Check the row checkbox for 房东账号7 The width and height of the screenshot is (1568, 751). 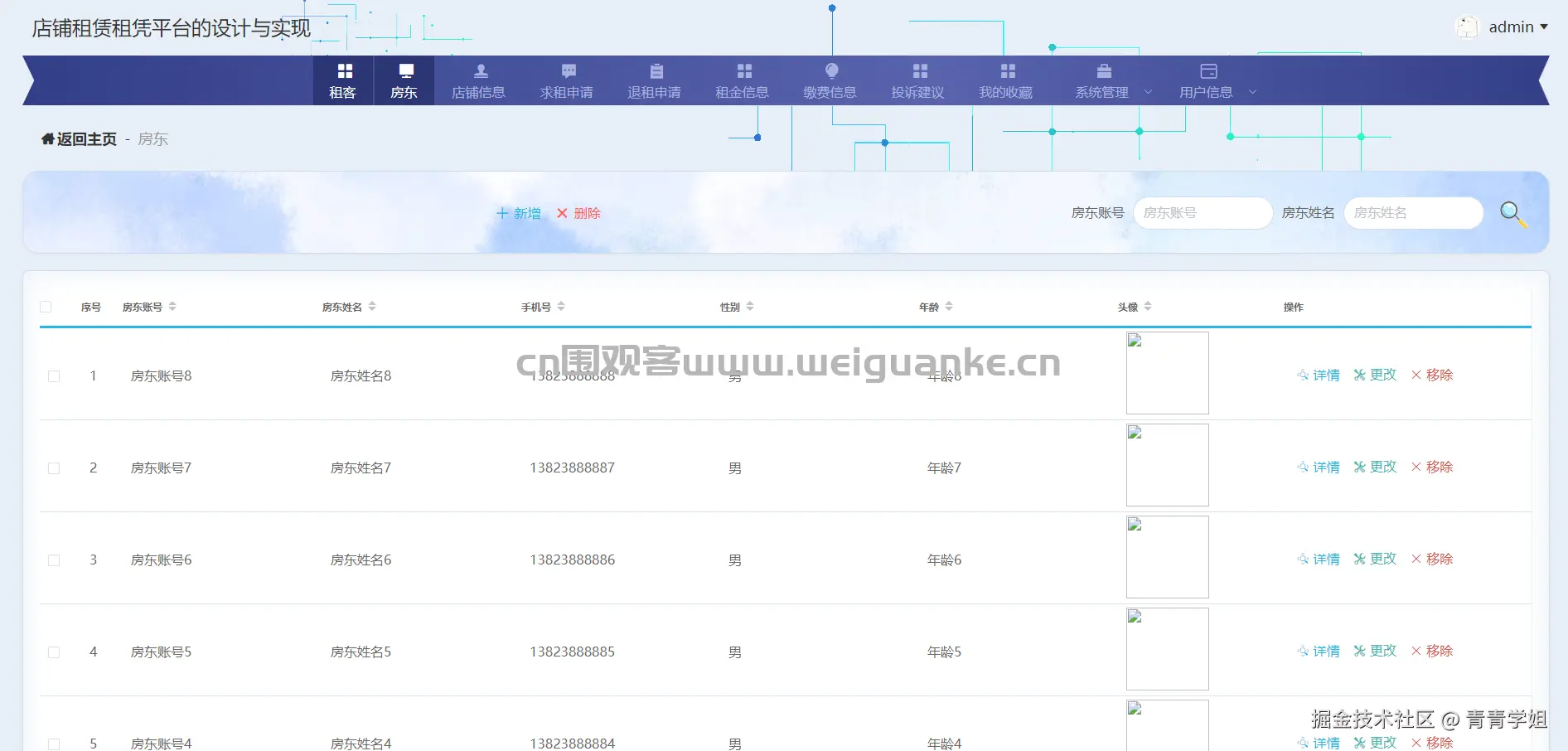54,468
